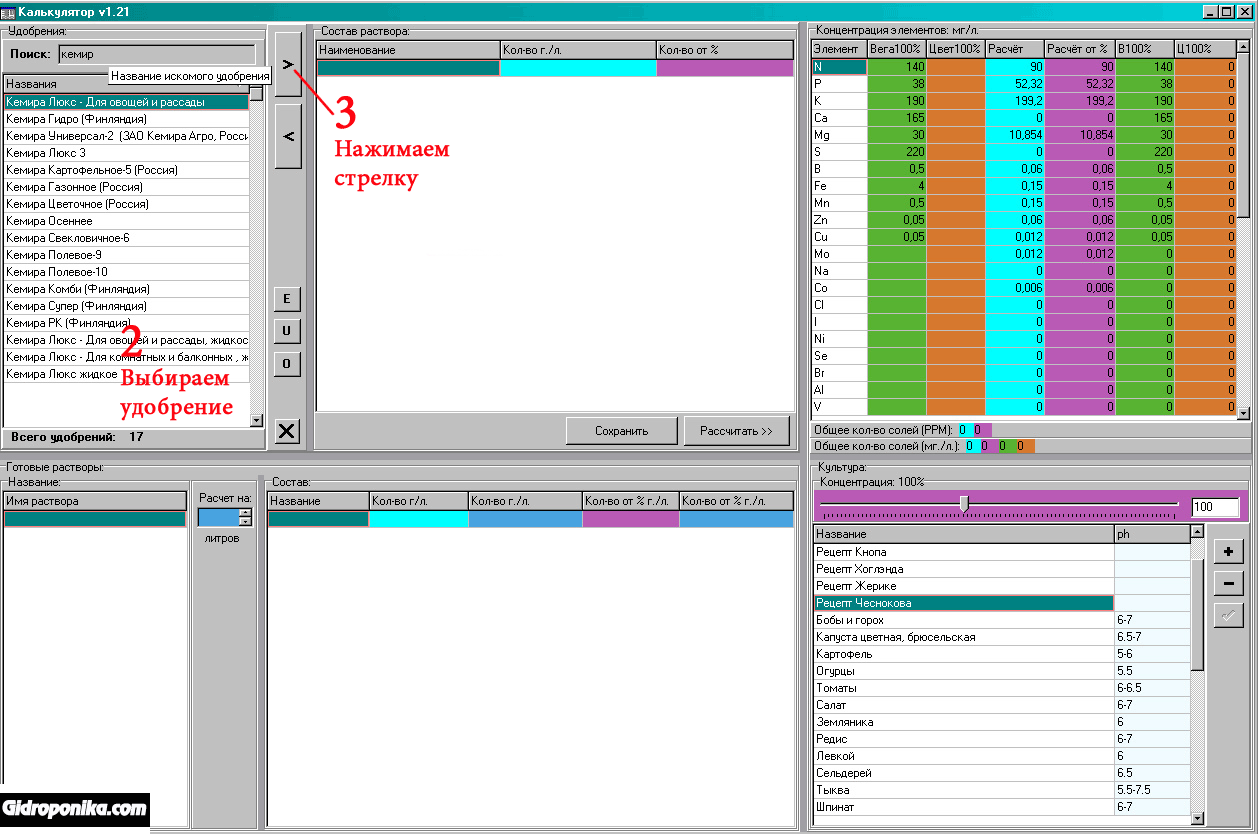The image size is (1258, 834).
Task: Add selected fertilizer with the > arrow button
Action: (x=288, y=64)
